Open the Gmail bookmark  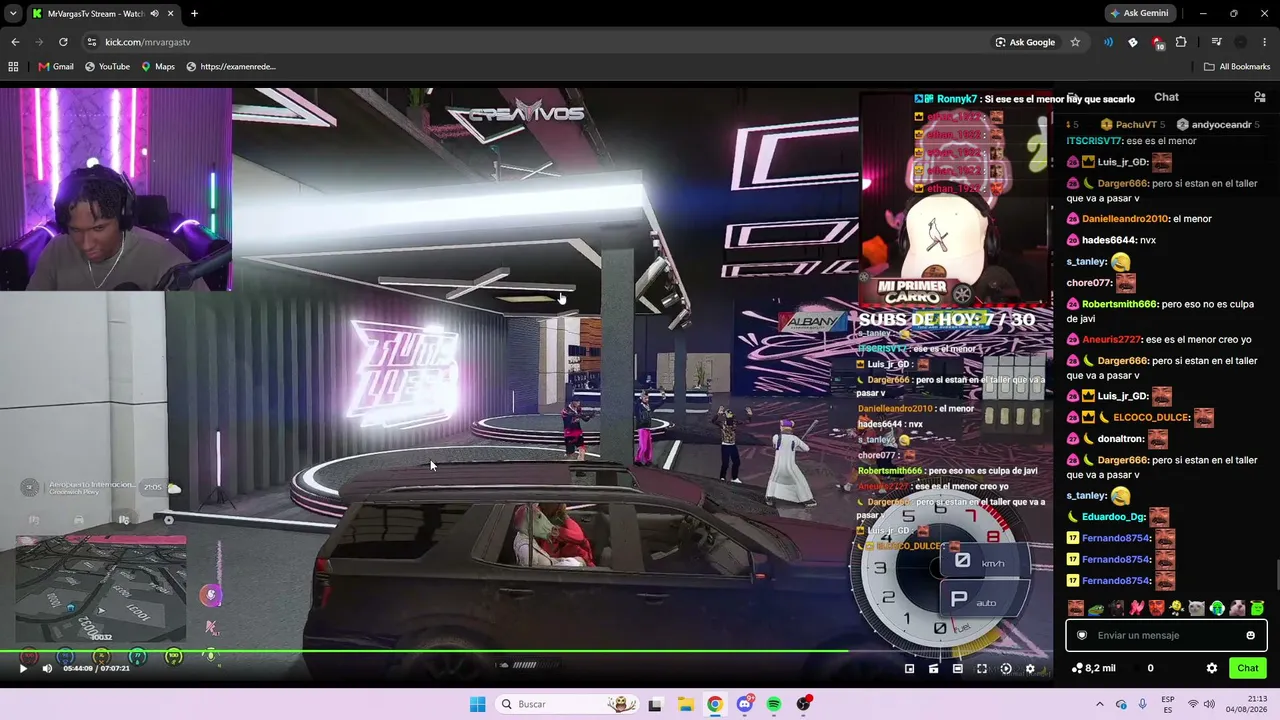56,67
